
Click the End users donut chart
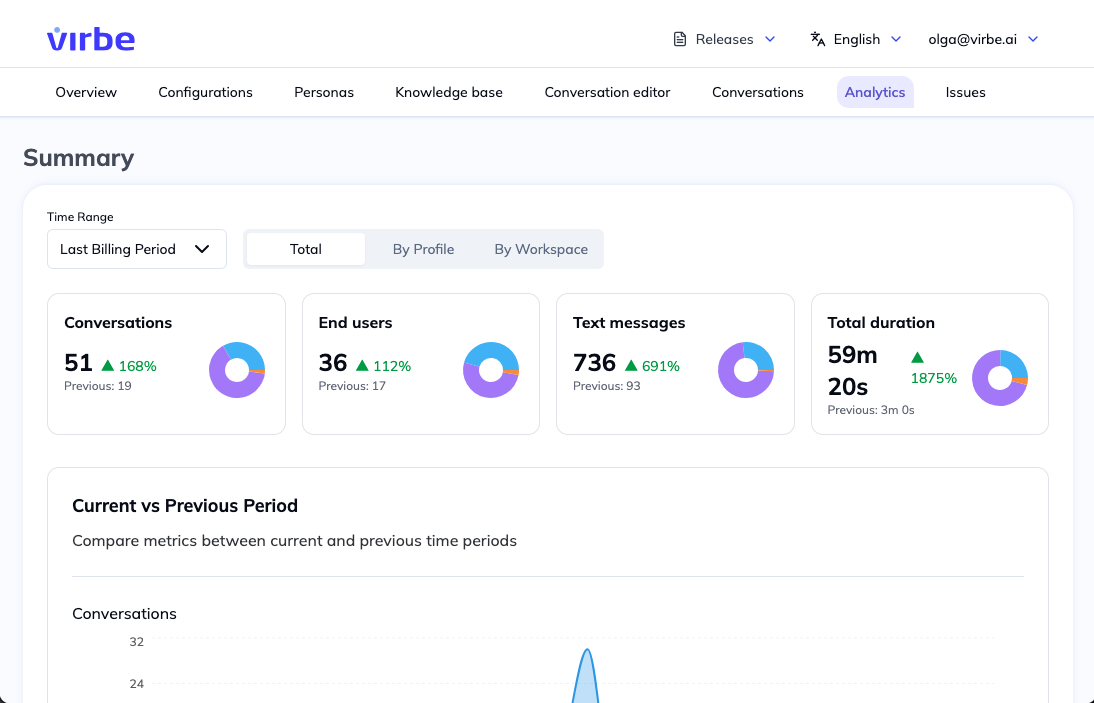(491, 370)
